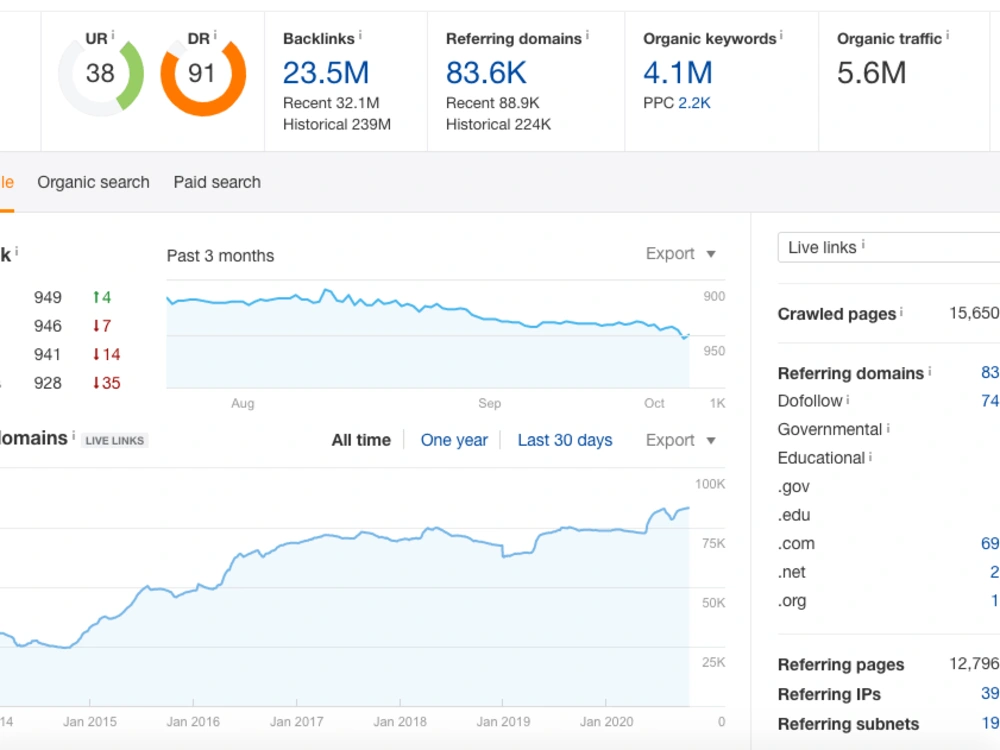Click the Crawled pages value 15,650

[x=974, y=313]
